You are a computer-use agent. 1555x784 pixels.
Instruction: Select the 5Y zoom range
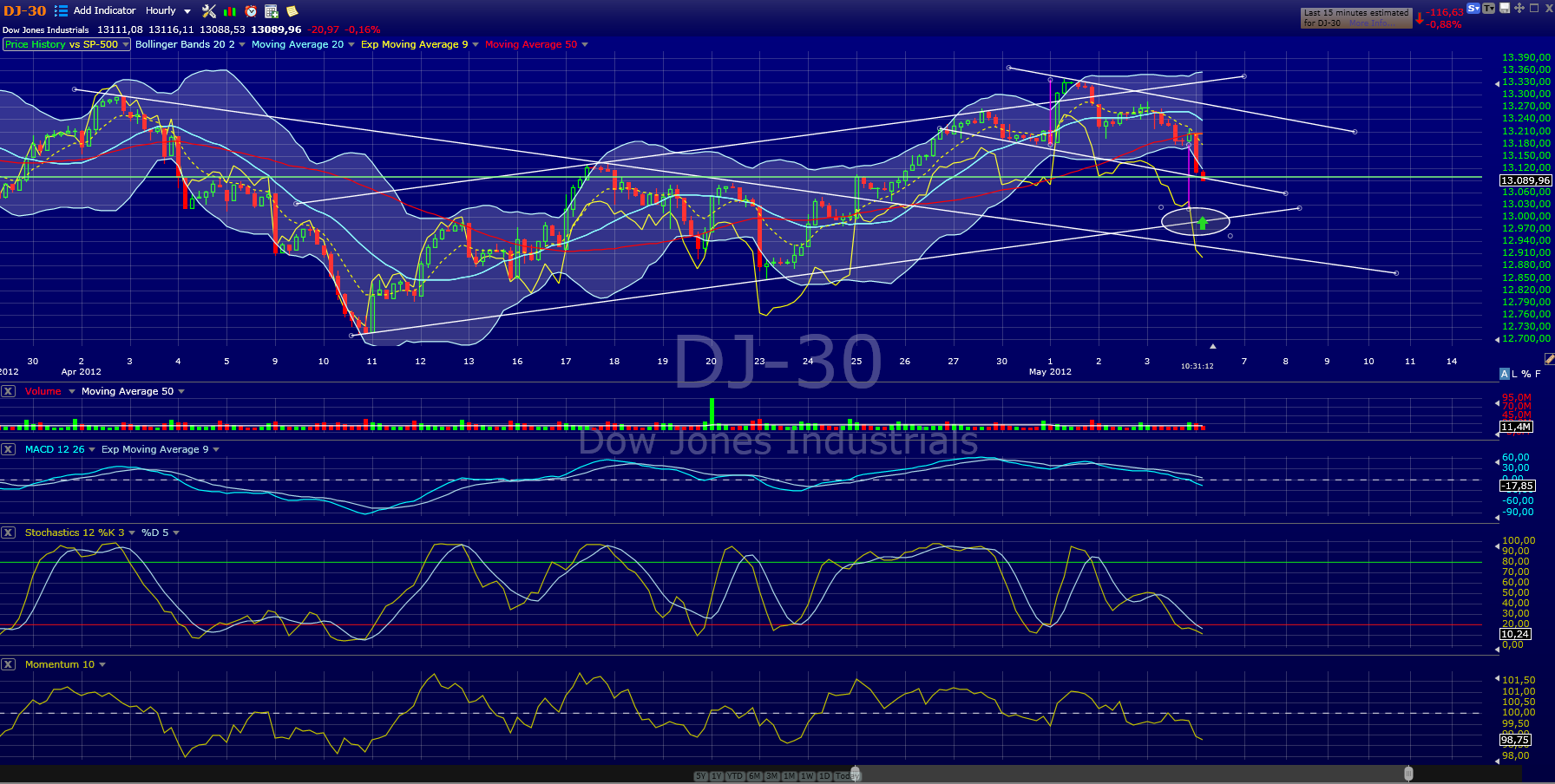[x=701, y=776]
